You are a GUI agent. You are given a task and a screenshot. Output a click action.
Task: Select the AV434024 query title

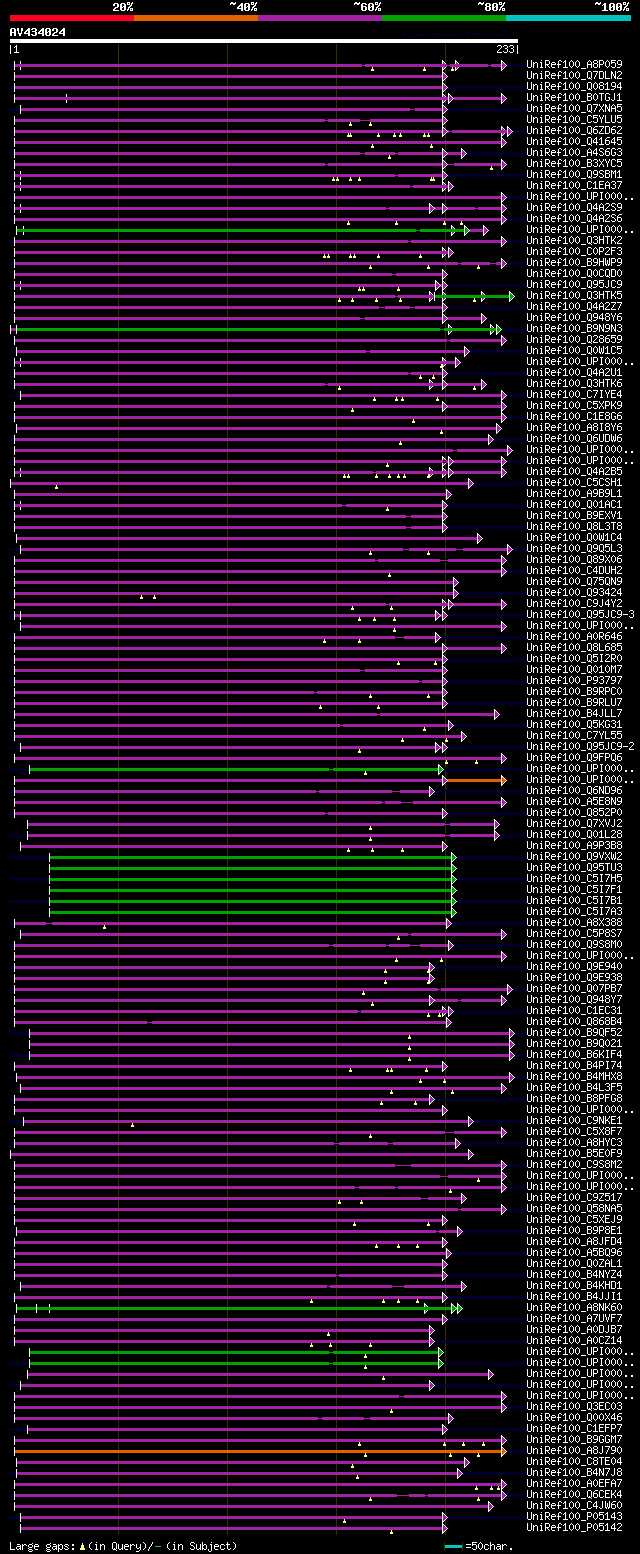[38, 32]
